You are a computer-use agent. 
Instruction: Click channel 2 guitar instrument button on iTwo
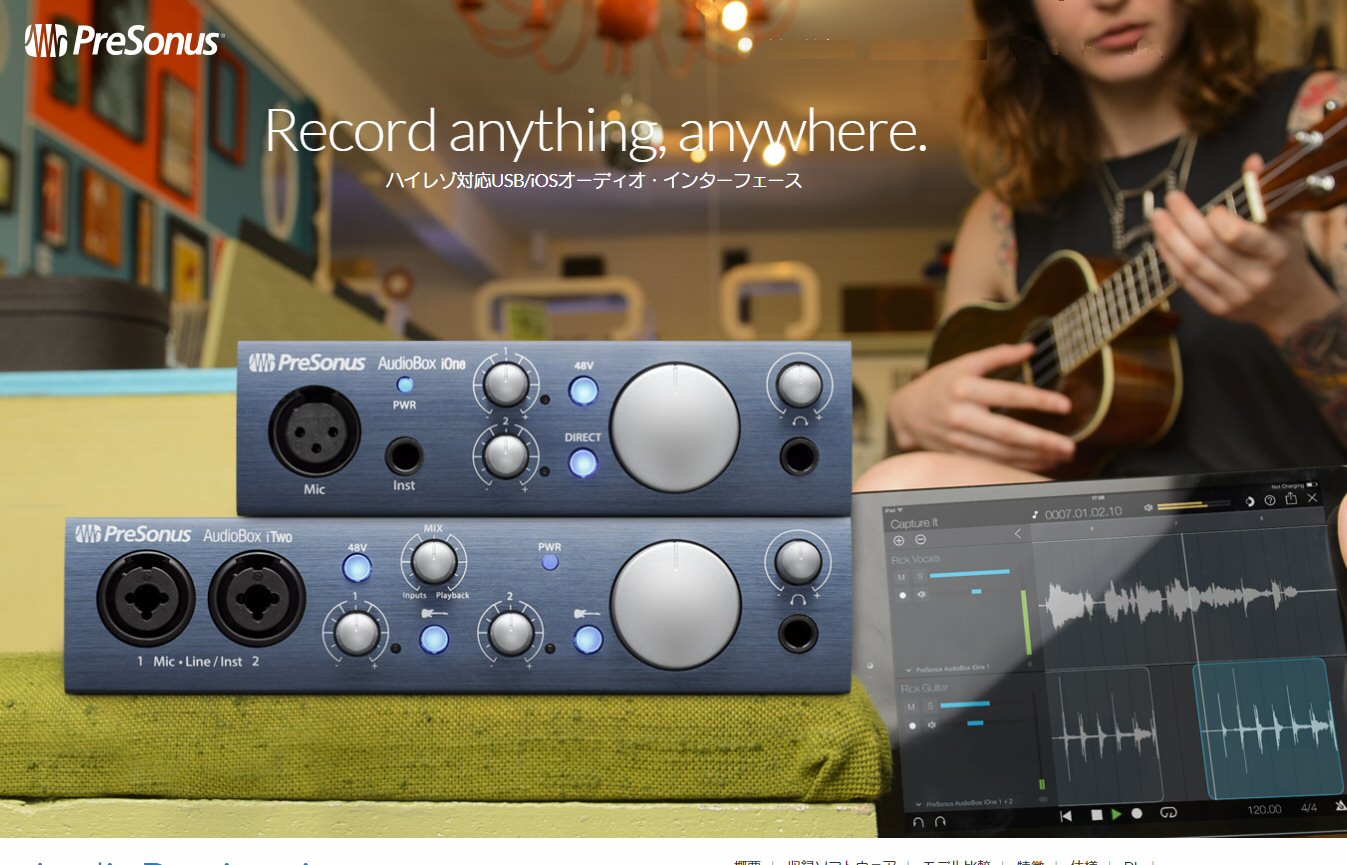point(588,638)
